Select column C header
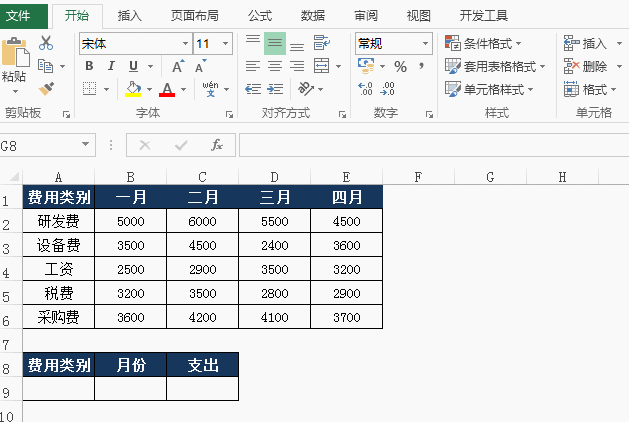Screen dimensions: 629x422 pos(203,177)
